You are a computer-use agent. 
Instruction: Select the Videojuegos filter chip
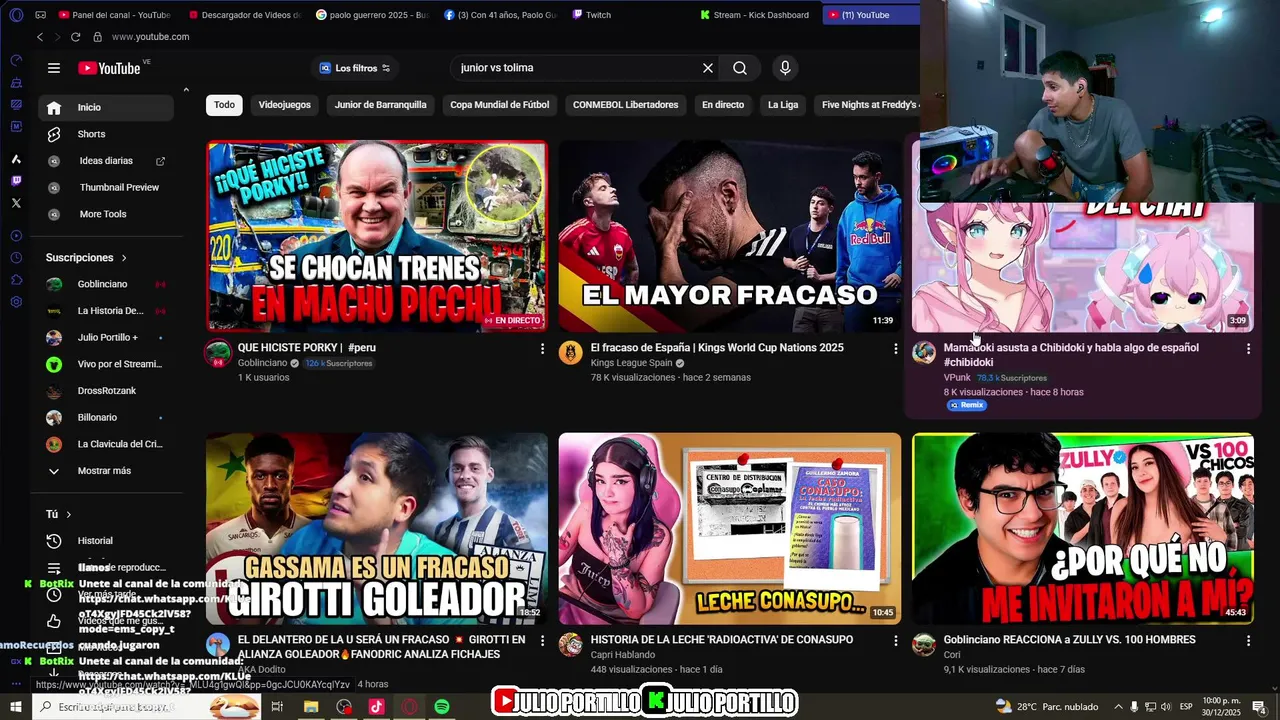(x=285, y=105)
